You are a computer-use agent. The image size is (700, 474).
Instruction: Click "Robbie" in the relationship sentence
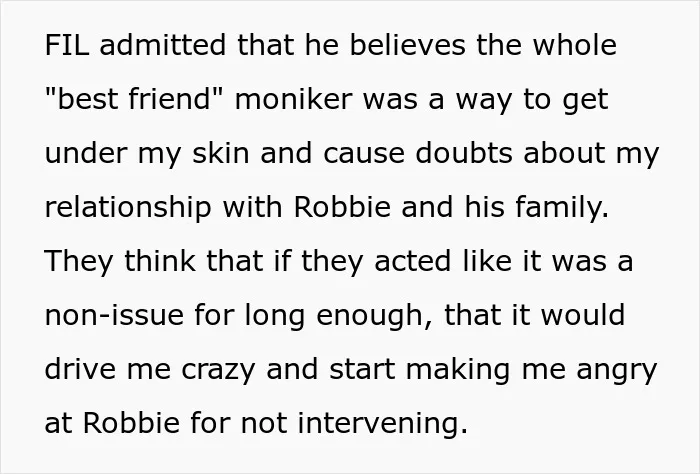tap(342, 207)
